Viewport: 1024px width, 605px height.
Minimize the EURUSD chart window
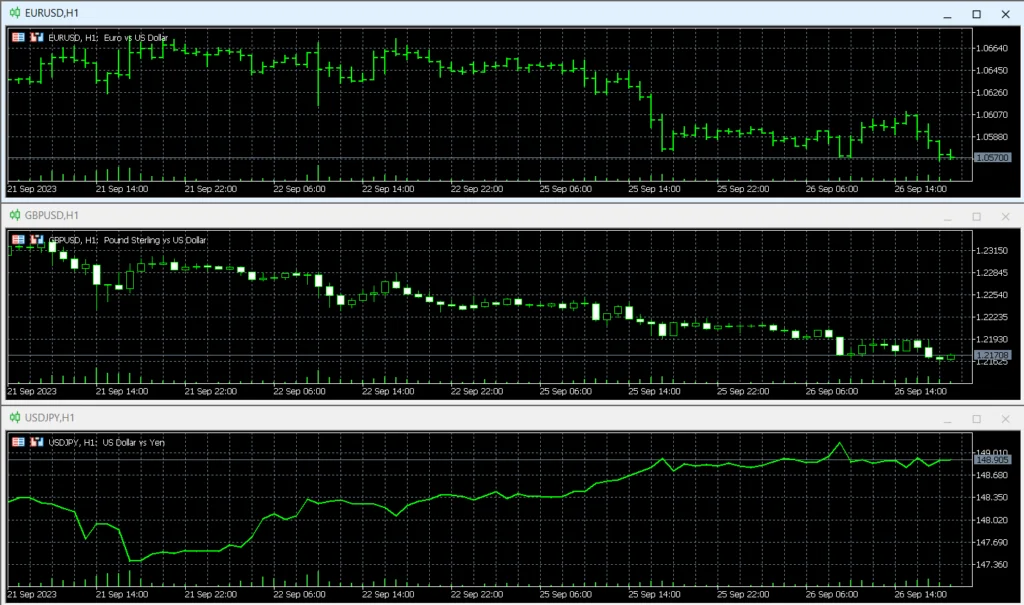(x=948, y=14)
